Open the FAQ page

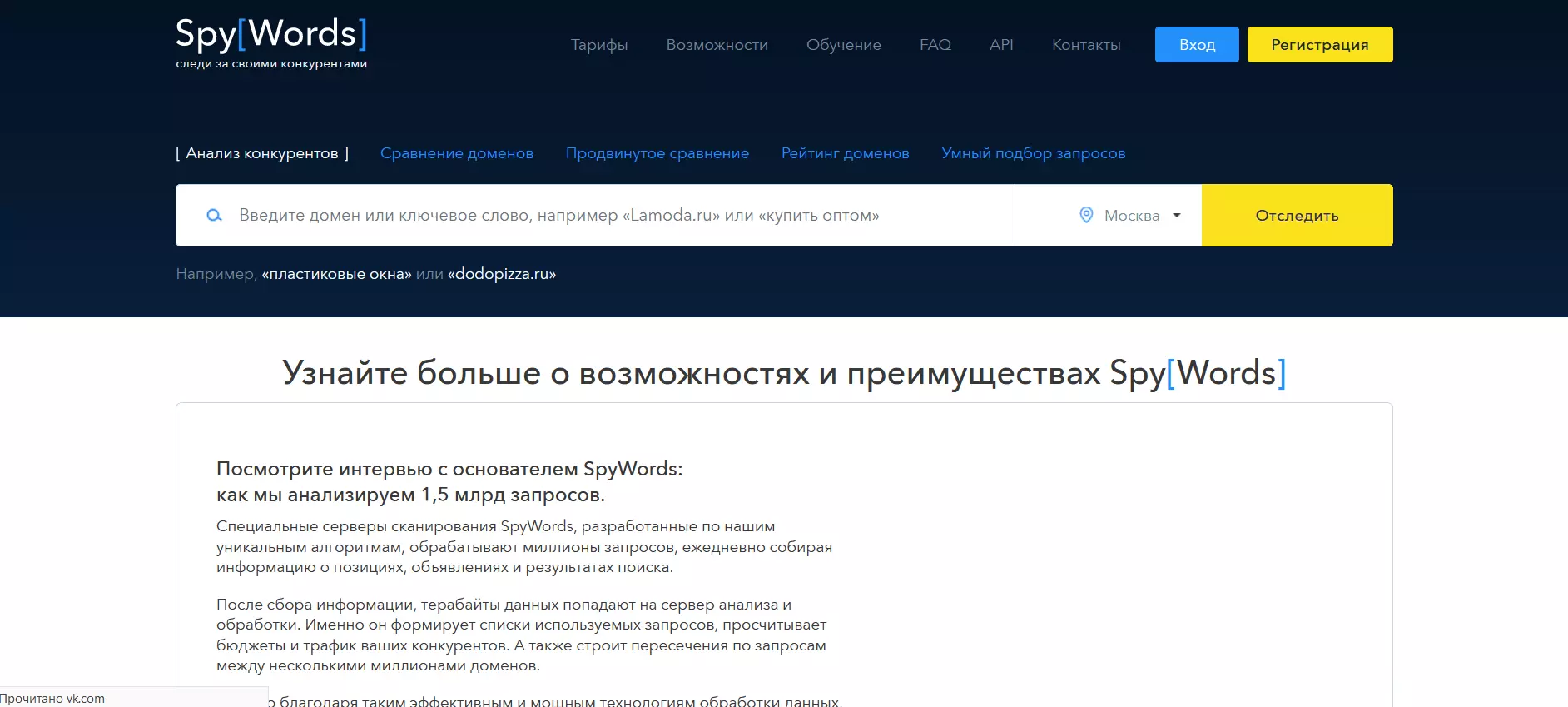[x=935, y=45]
